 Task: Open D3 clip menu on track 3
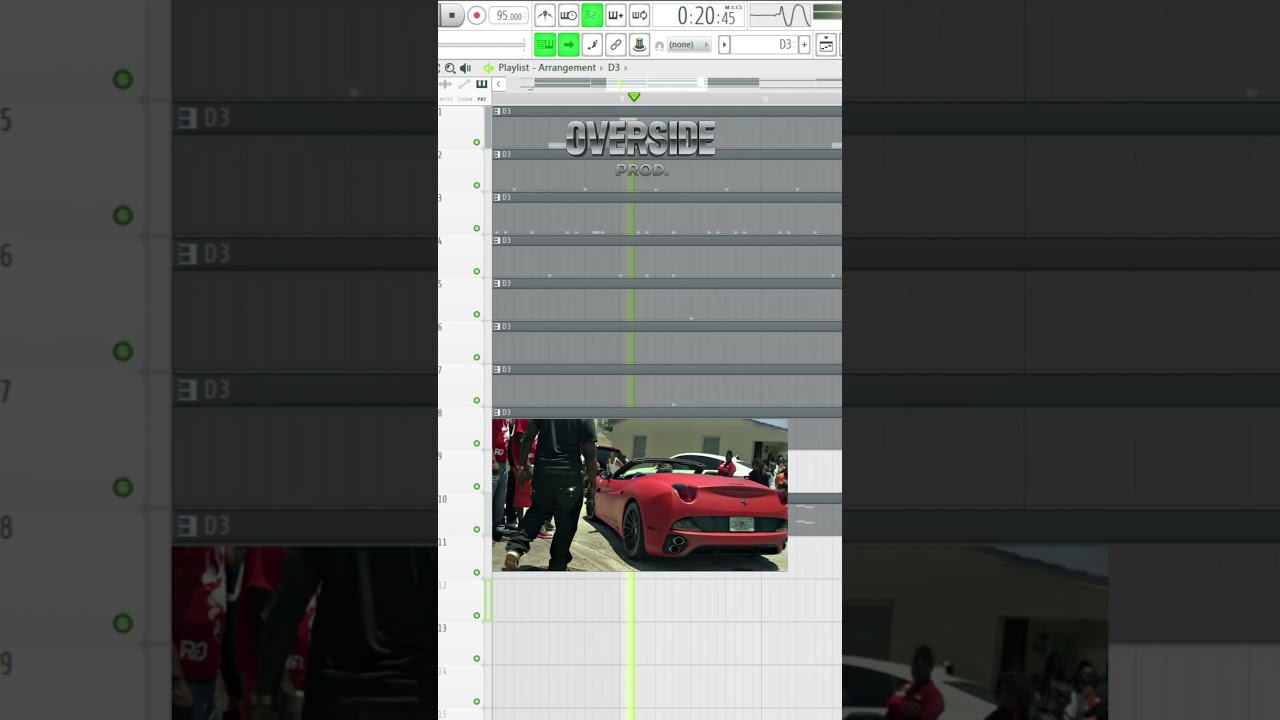point(497,197)
